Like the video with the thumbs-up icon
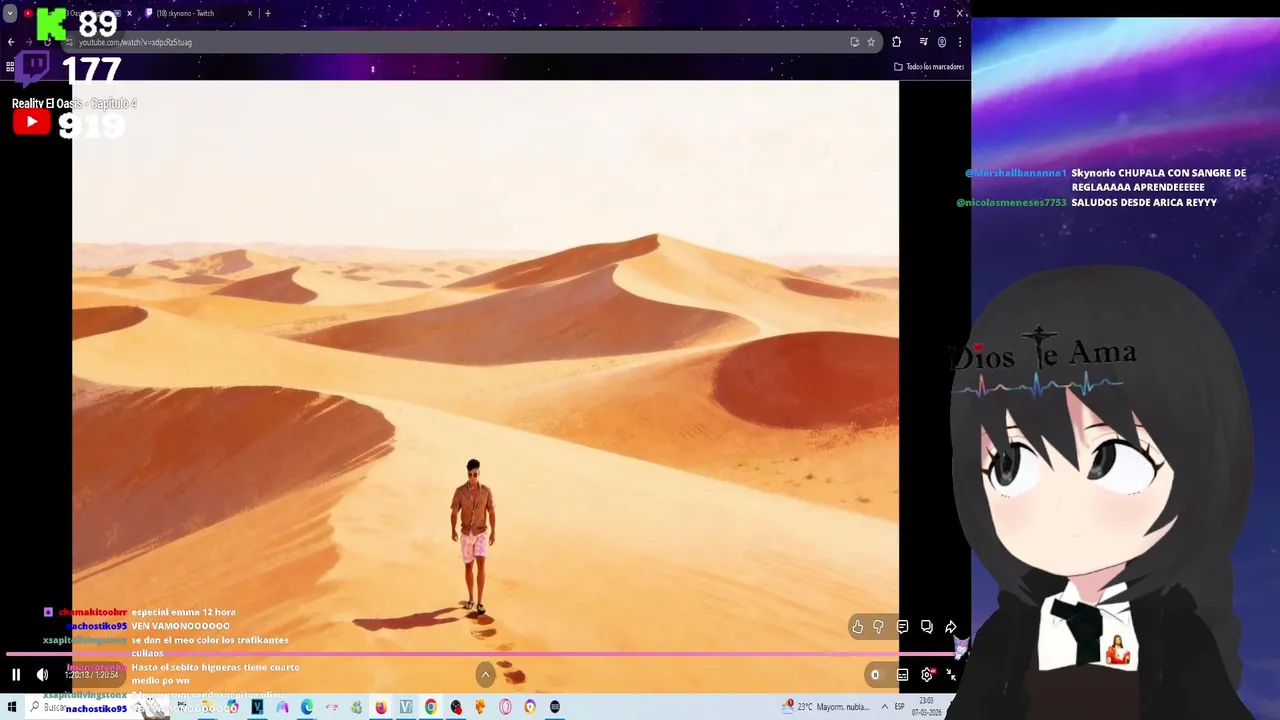The image size is (1280, 720). 857,627
